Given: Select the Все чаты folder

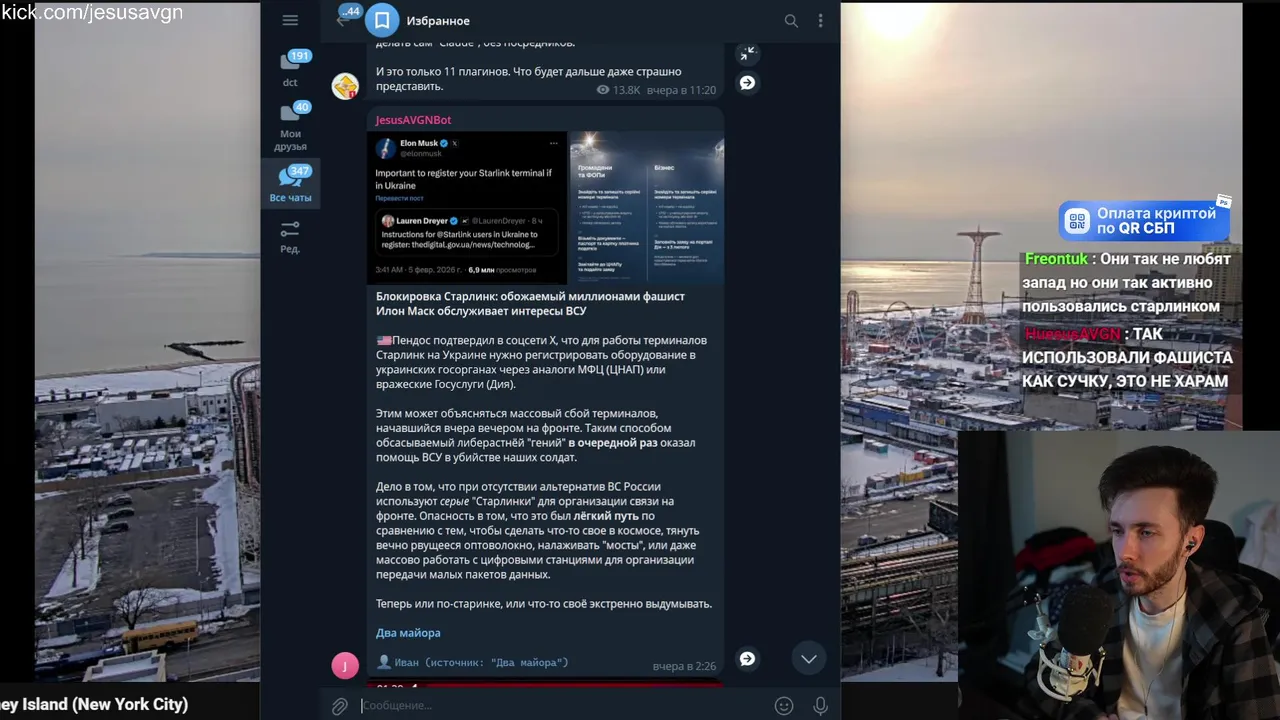Looking at the screenshot, I should (290, 184).
